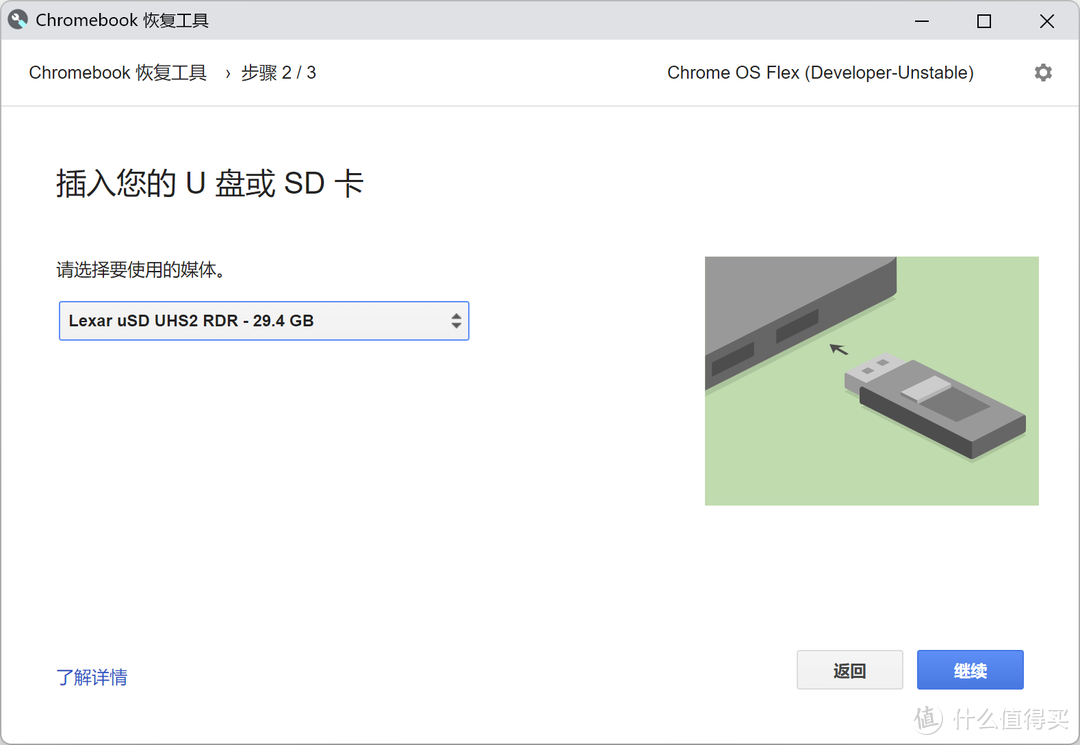Click the circular 值 badge icon

925,719
